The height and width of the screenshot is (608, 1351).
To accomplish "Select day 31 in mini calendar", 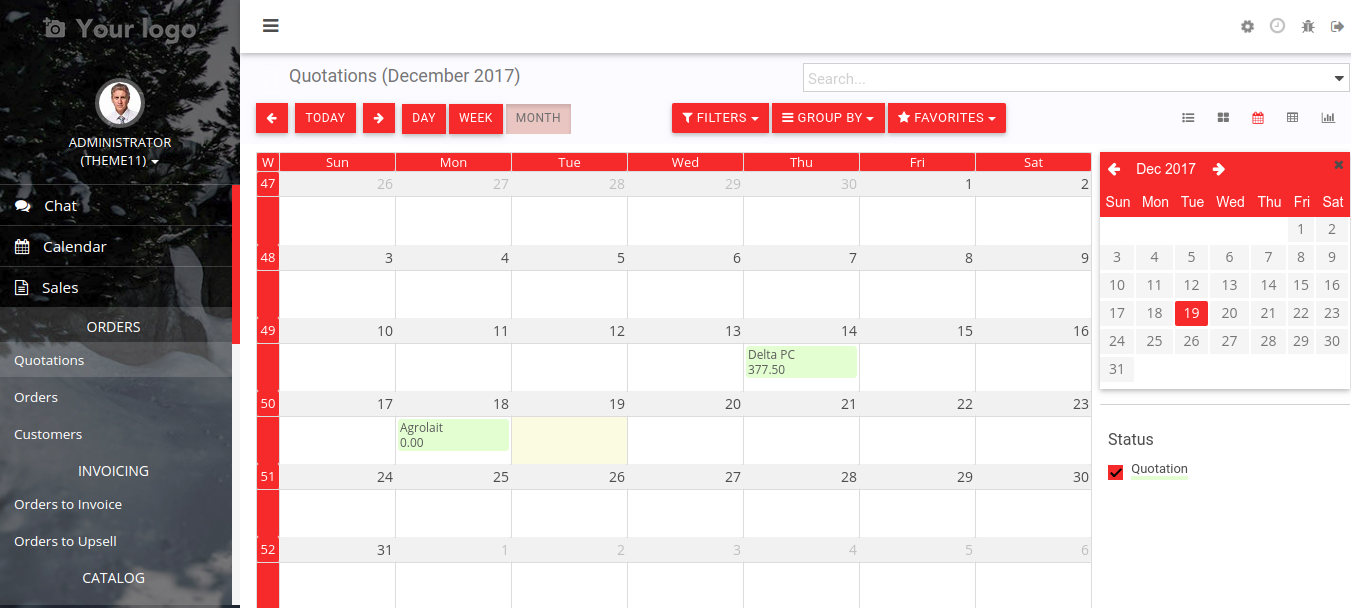I will (1117, 369).
